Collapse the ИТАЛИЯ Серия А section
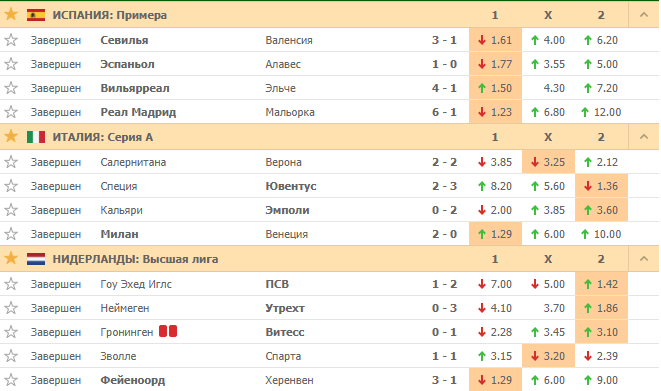 tap(644, 137)
